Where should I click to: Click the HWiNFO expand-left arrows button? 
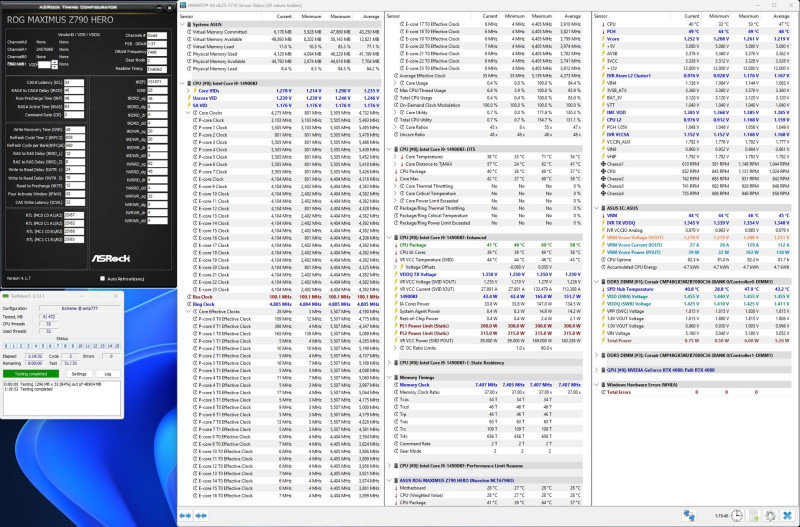185,516
